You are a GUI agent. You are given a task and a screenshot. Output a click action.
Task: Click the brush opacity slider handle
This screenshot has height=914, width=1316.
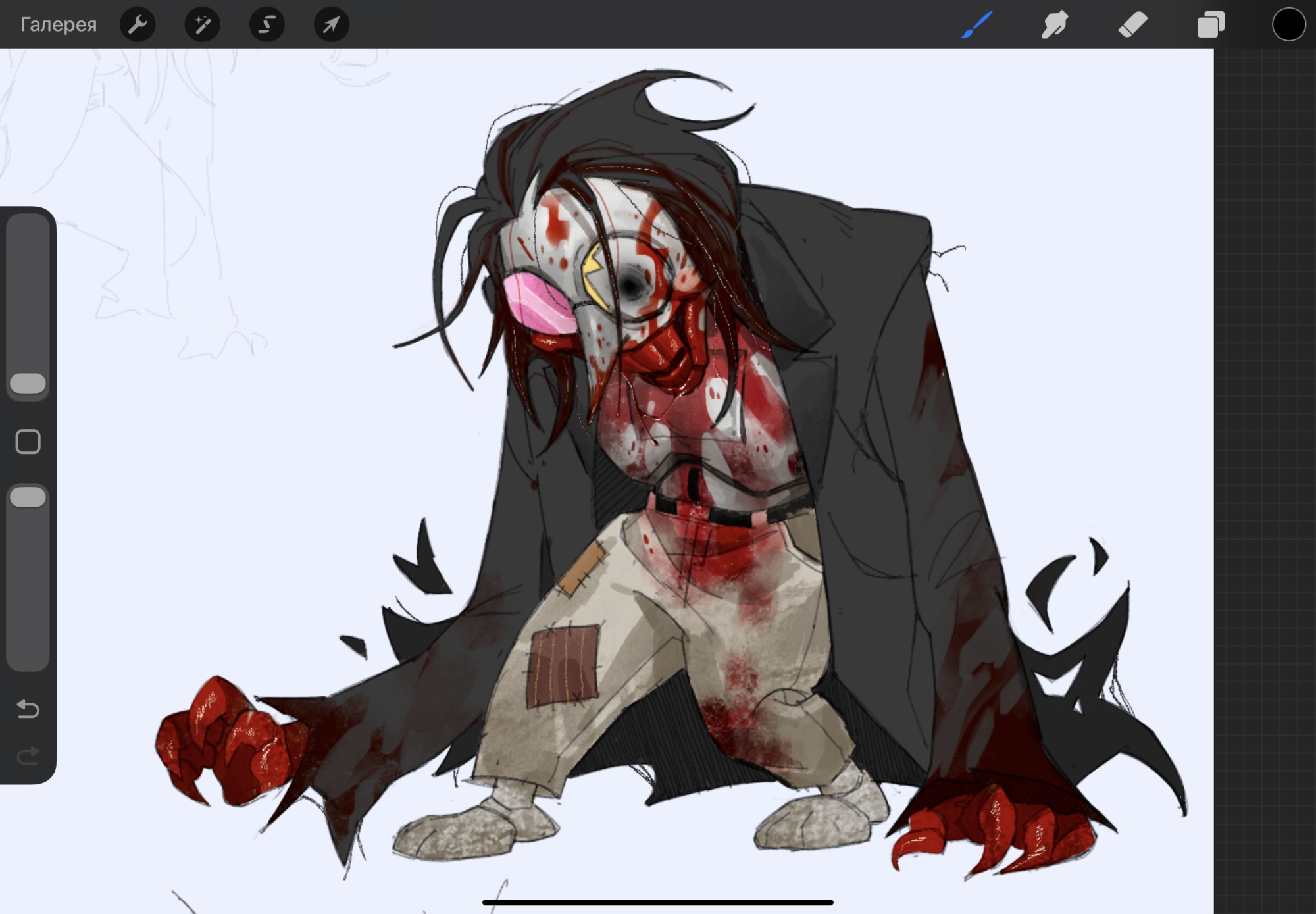pyautogui.click(x=28, y=497)
